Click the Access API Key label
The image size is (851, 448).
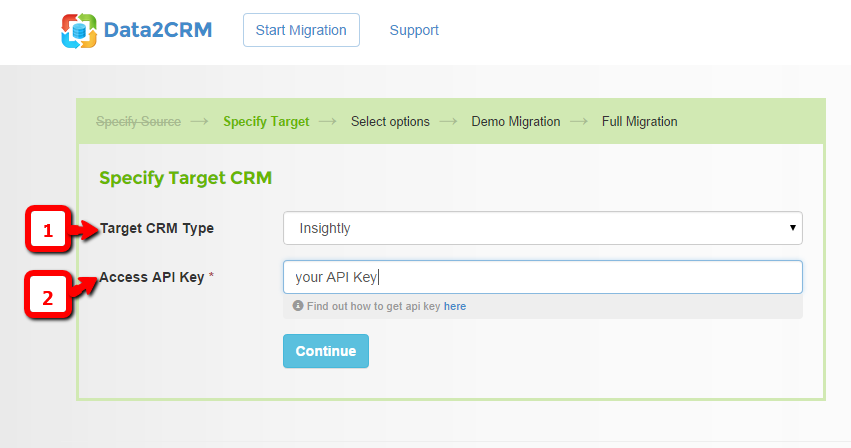point(152,277)
